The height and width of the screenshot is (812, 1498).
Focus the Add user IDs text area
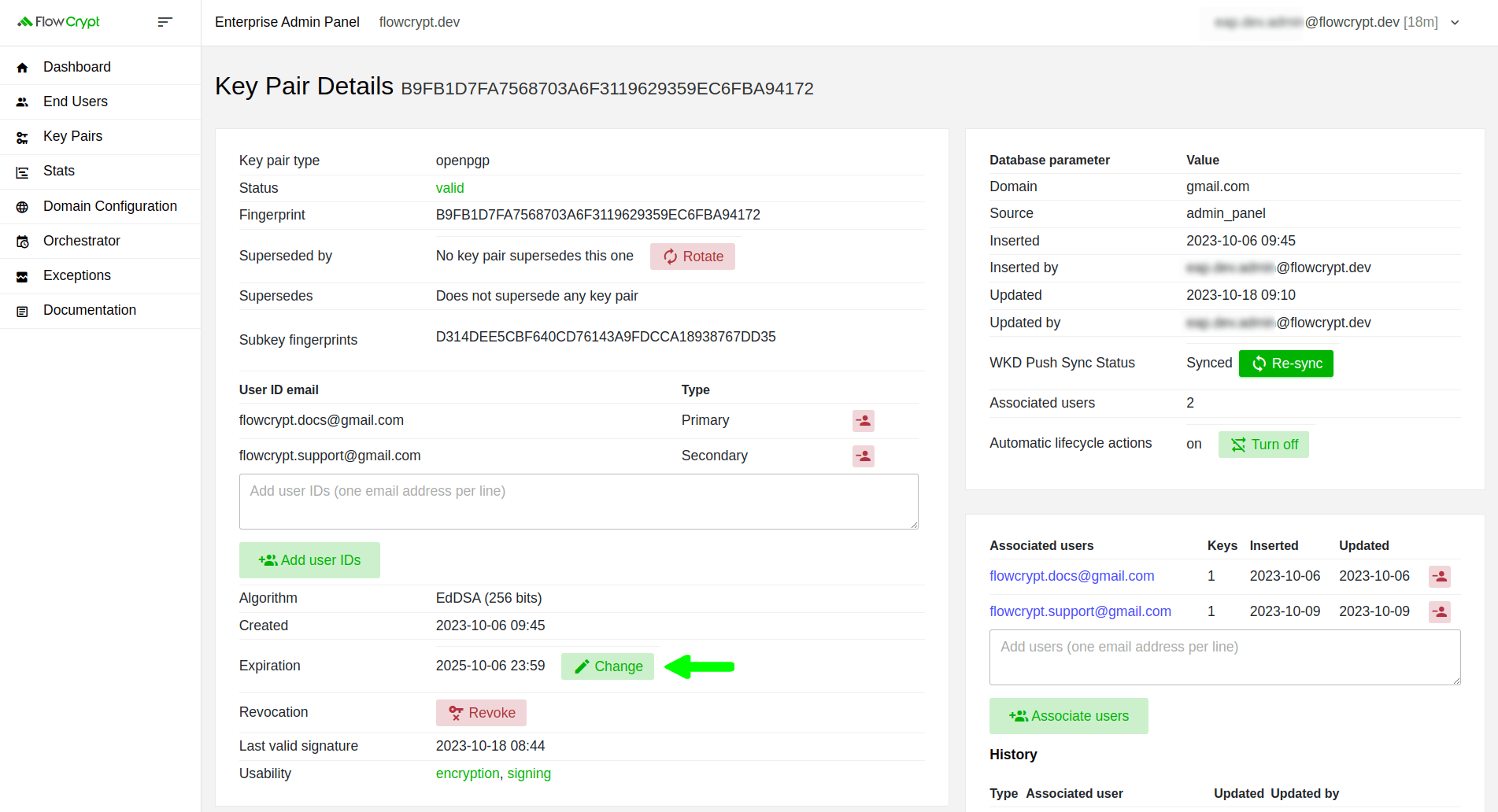coord(579,501)
